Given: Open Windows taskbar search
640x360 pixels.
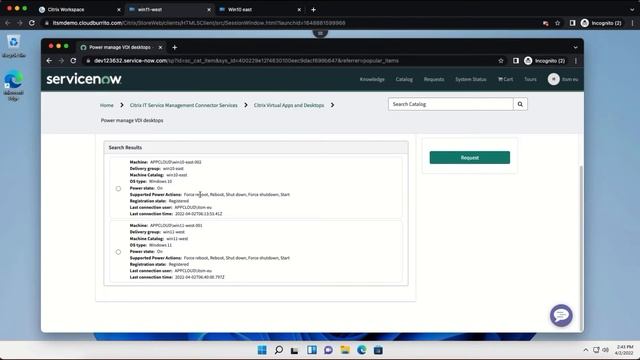Looking at the screenshot, I should [279, 350].
